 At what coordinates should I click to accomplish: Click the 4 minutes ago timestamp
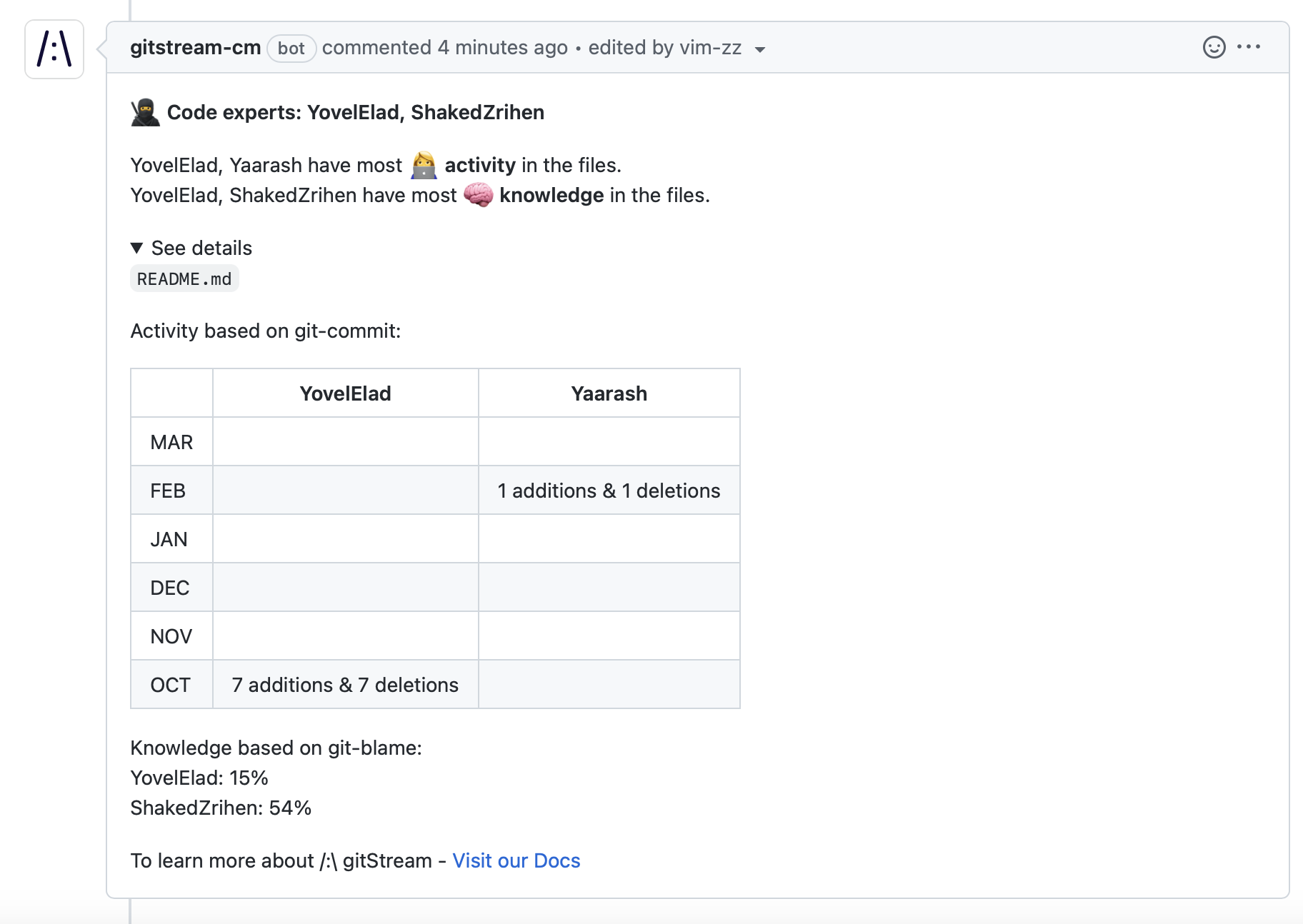coord(501,47)
